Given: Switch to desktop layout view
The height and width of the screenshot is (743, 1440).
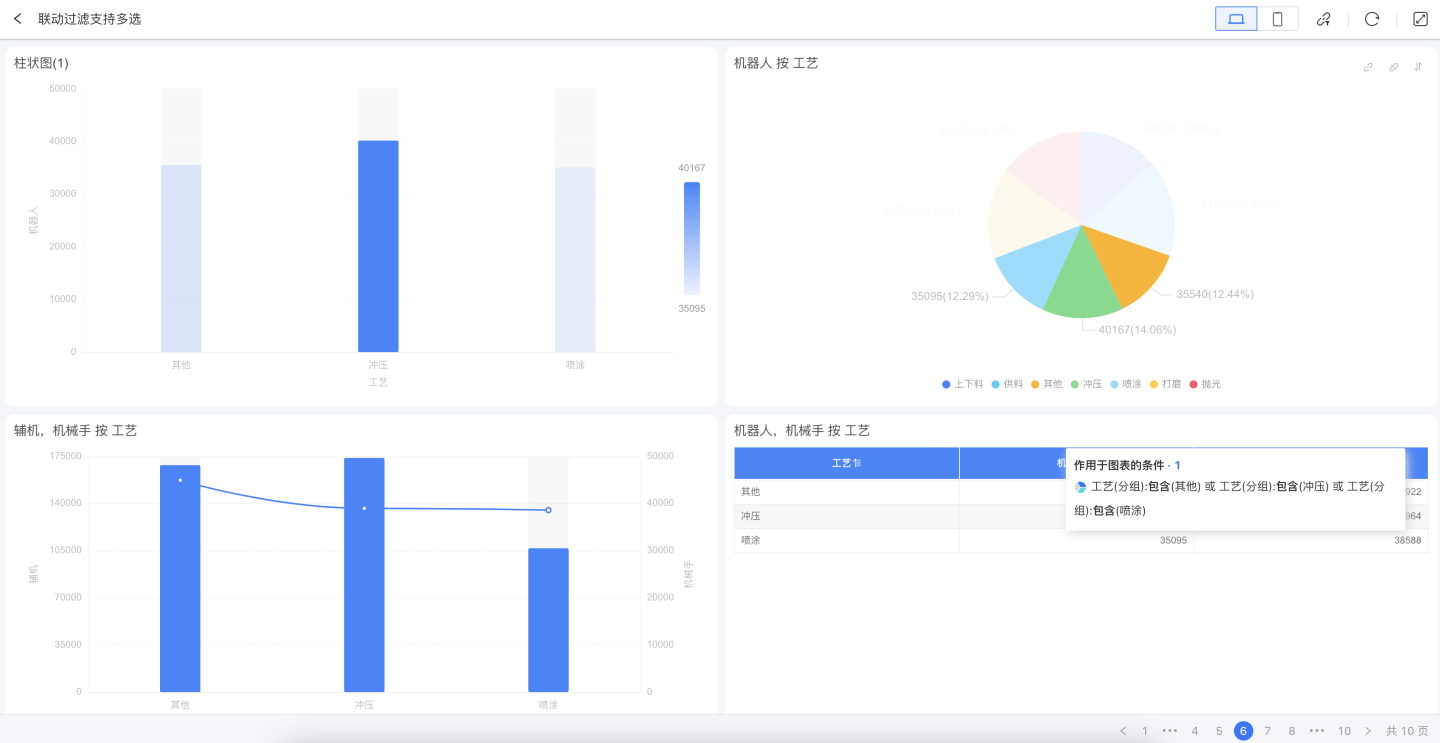Looking at the screenshot, I should click(x=1236, y=19).
